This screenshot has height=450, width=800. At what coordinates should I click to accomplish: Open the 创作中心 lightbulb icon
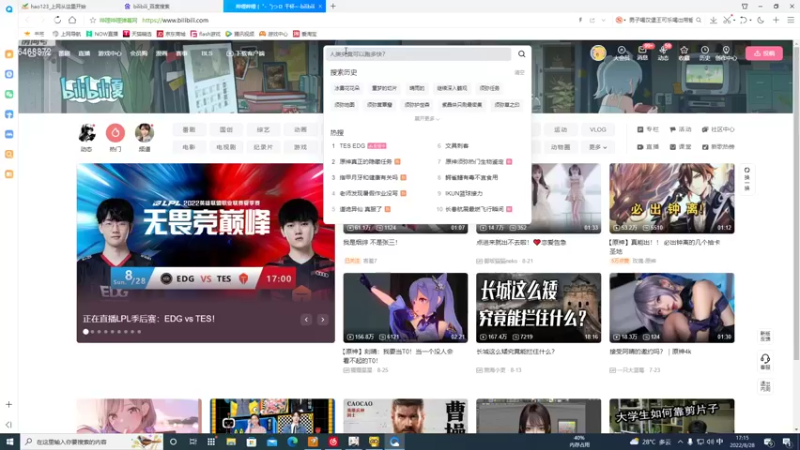click(726, 53)
